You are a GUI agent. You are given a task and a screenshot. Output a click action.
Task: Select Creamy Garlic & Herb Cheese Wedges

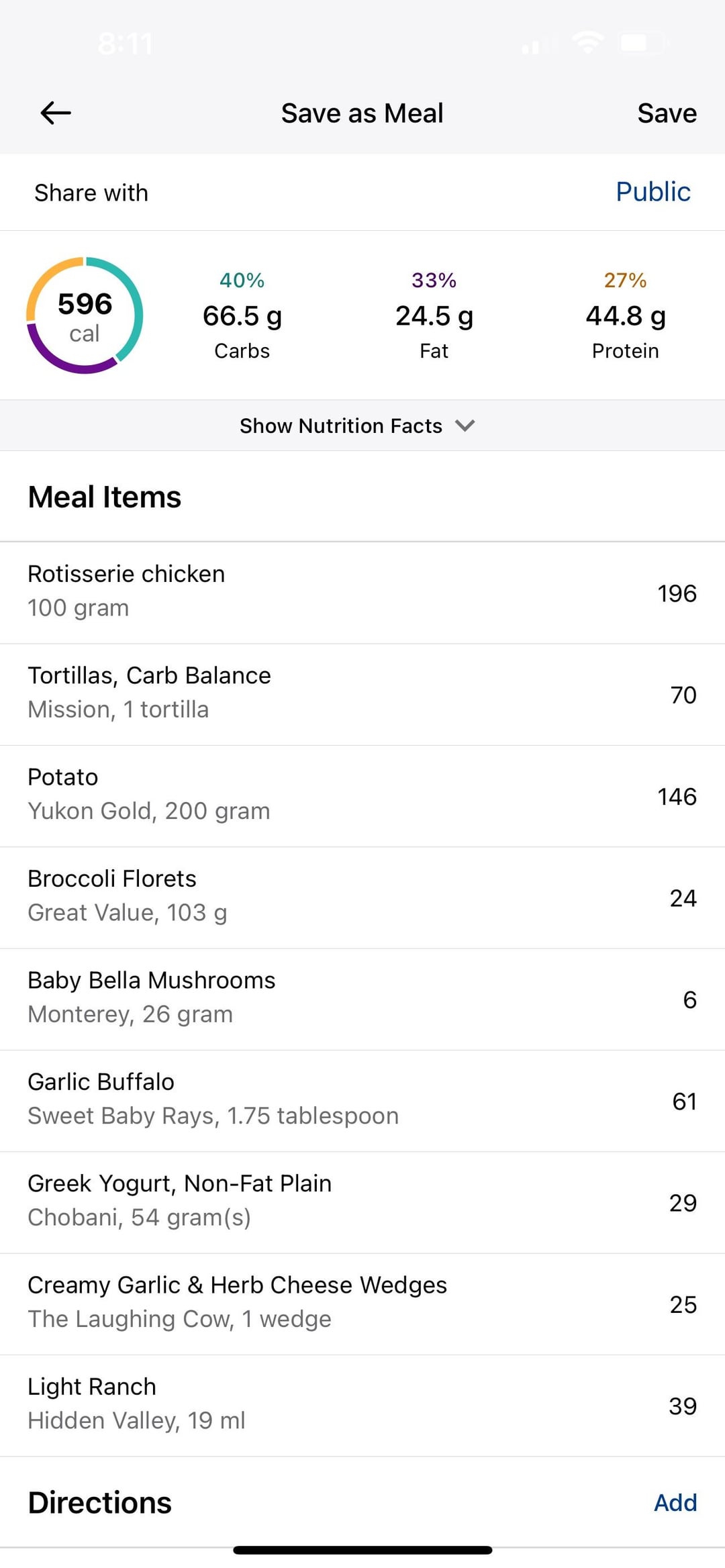(x=362, y=1304)
